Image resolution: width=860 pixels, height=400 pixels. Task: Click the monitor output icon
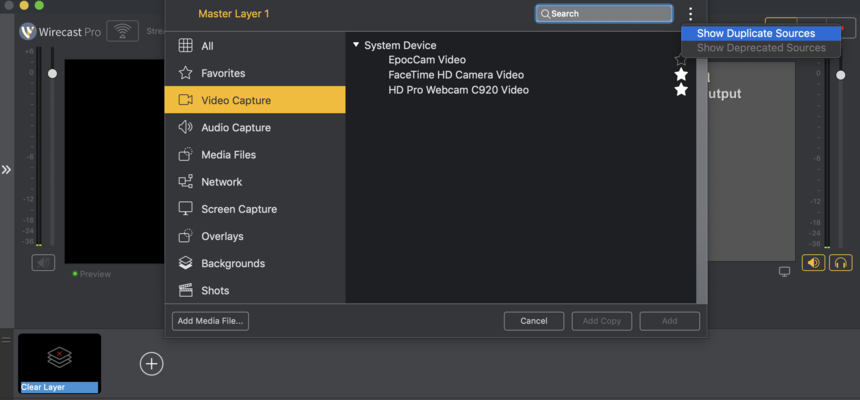(785, 272)
